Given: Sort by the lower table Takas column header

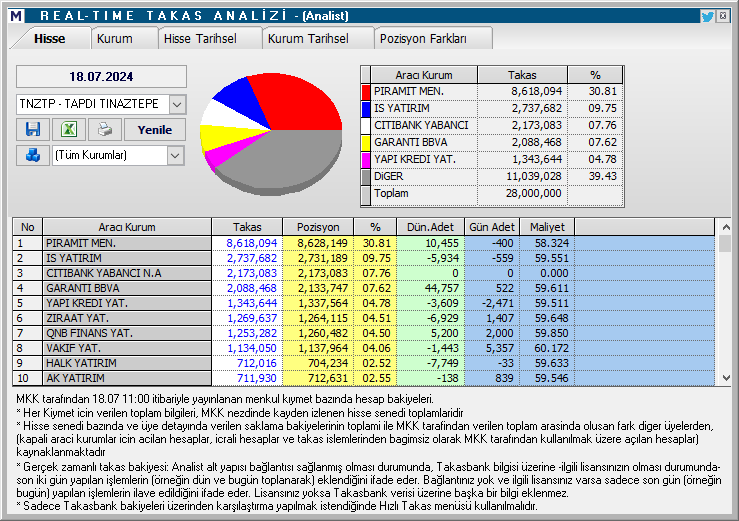Looking at the screenshot, I should (247, 227).
